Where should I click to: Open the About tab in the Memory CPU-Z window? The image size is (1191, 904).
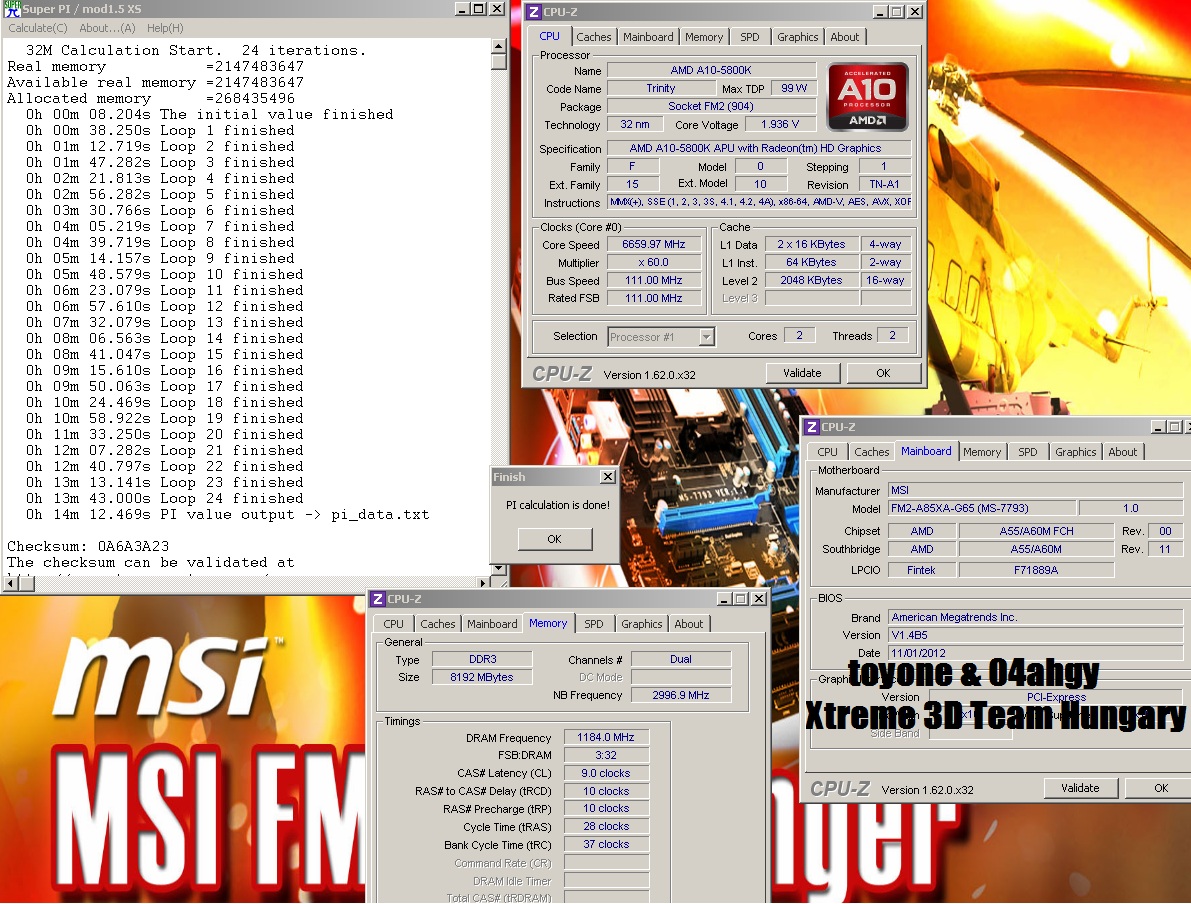point(689,624)
